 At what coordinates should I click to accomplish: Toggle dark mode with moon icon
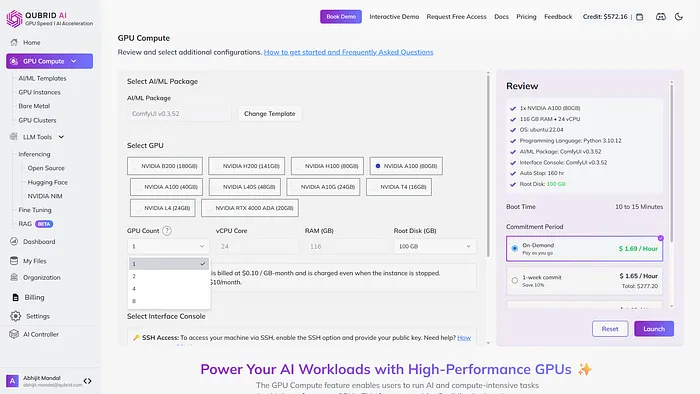pos(679,17)
